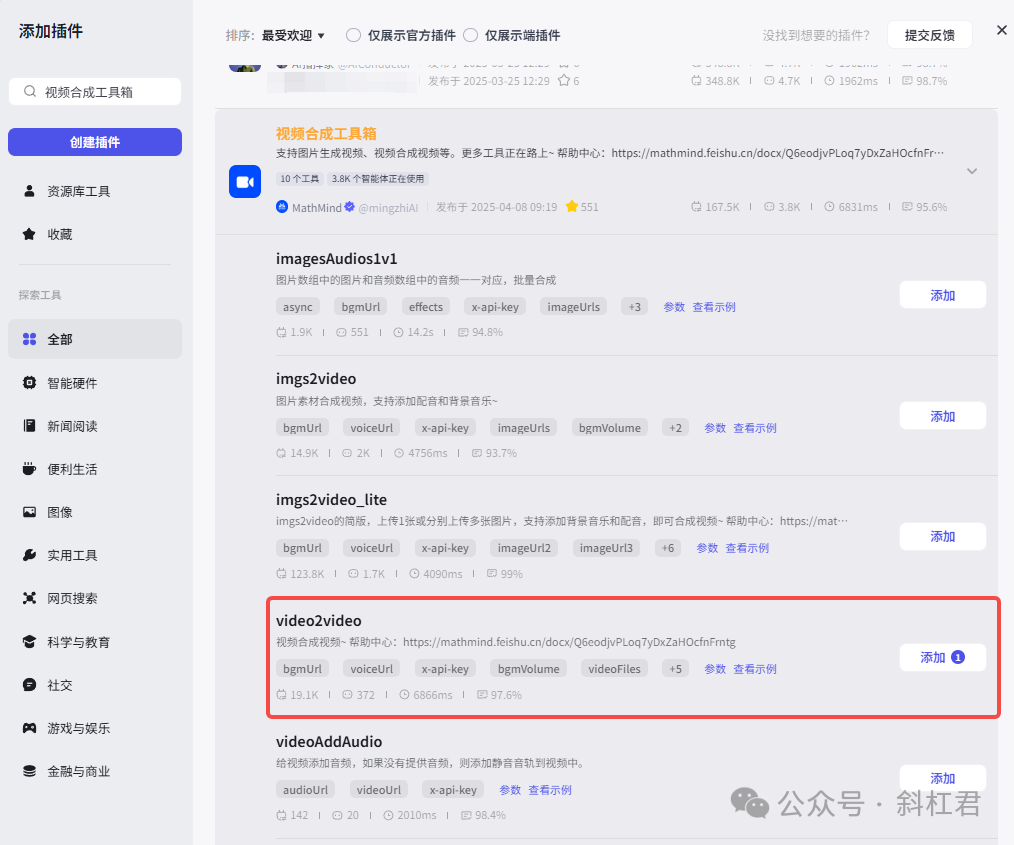The width and height of the screenshot is (1014, 845).
Task: Click the 便利生活 cup icon
Action: point(29,469)
